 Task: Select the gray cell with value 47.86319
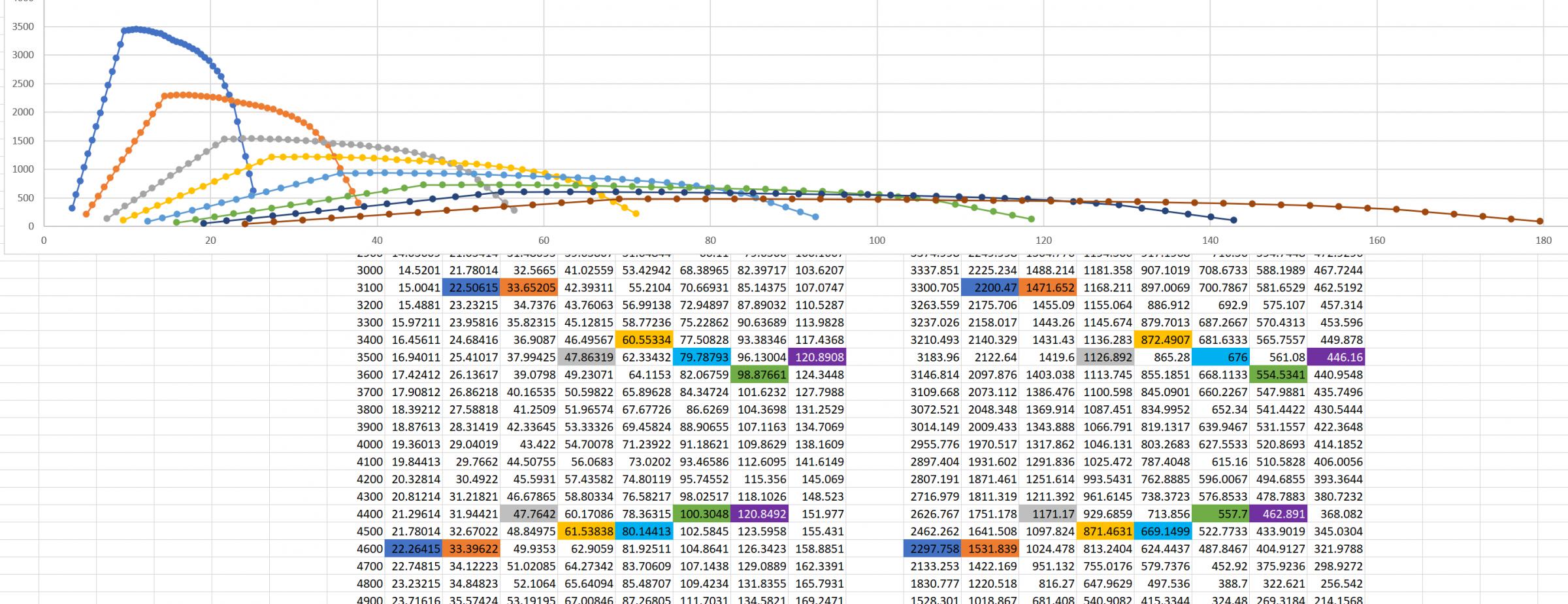pyautogui.click(x=586, y=358)
